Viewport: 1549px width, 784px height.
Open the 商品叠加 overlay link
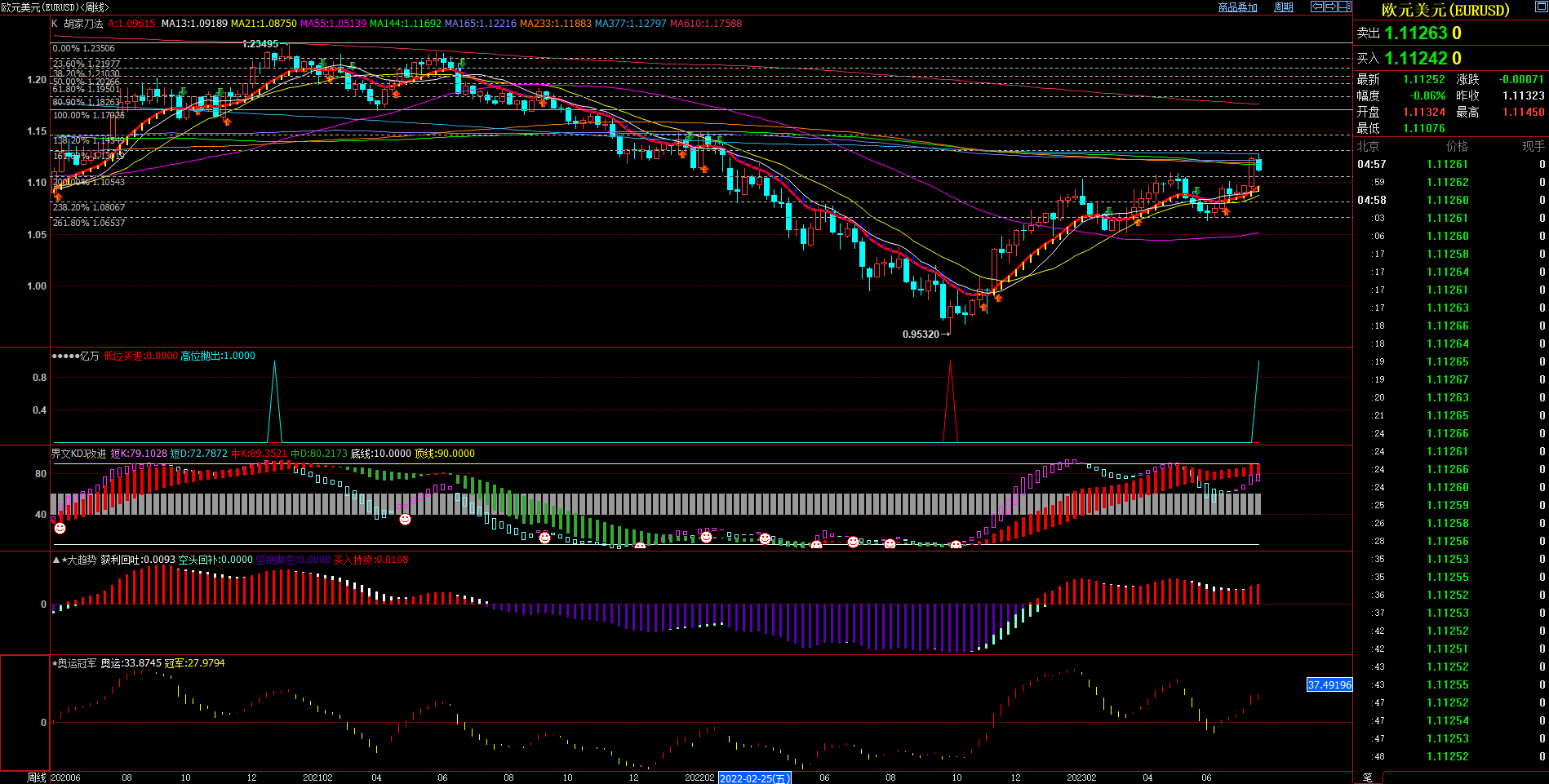(x=1237, y=7)
